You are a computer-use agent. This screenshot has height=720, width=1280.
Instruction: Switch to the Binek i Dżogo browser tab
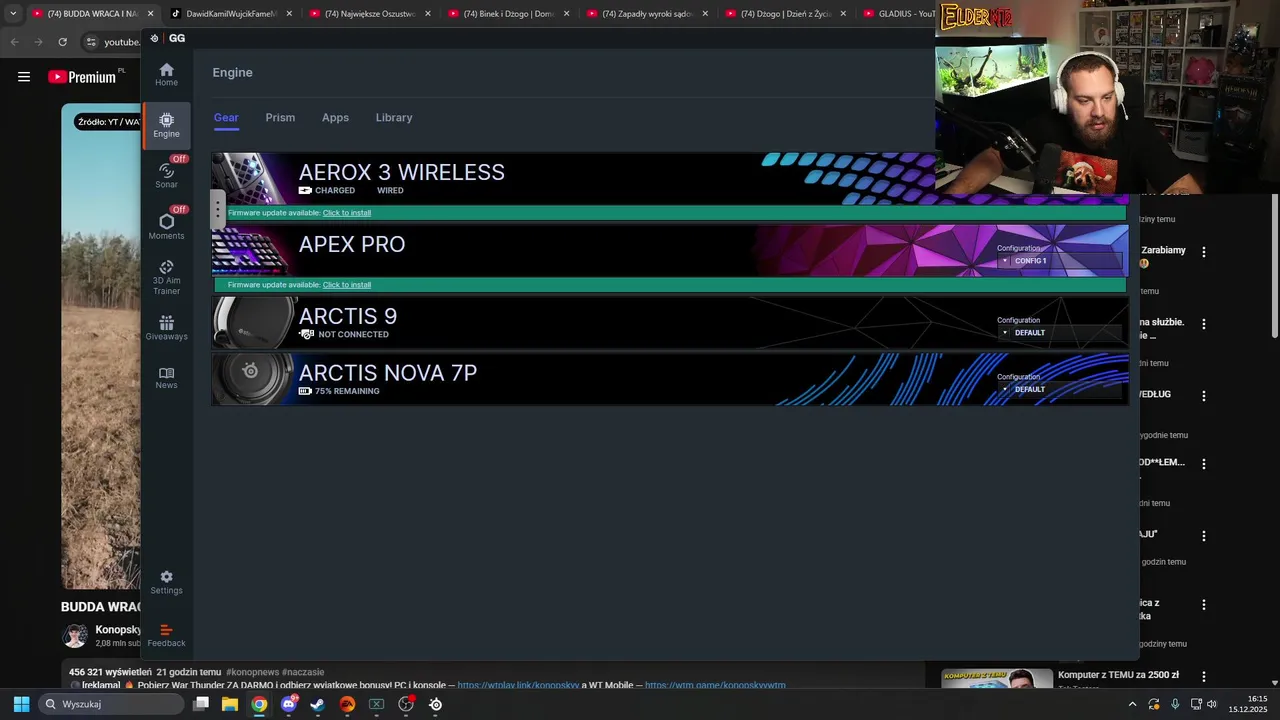click(507, 14)
